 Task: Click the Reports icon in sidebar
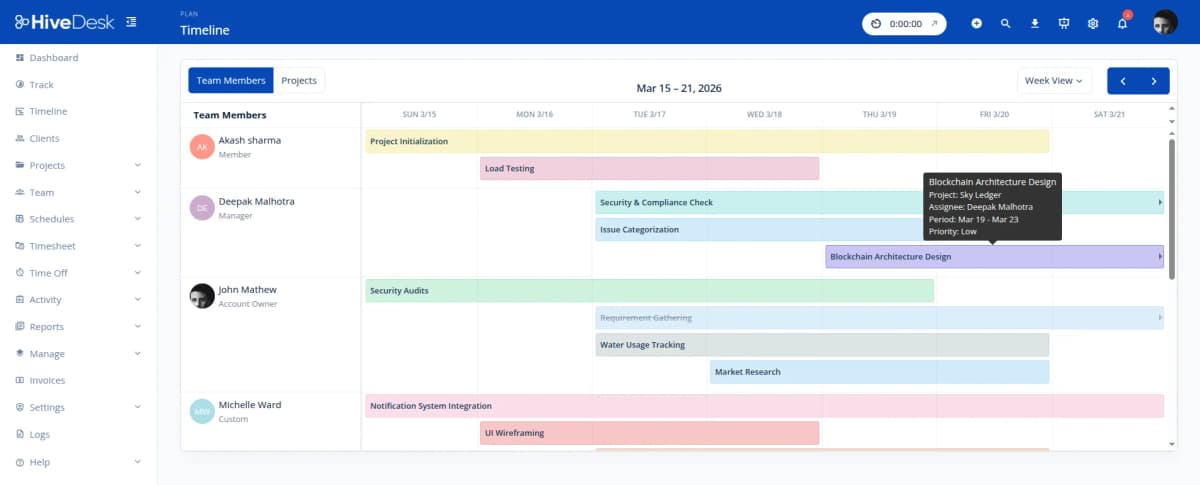tap(20, 327)
